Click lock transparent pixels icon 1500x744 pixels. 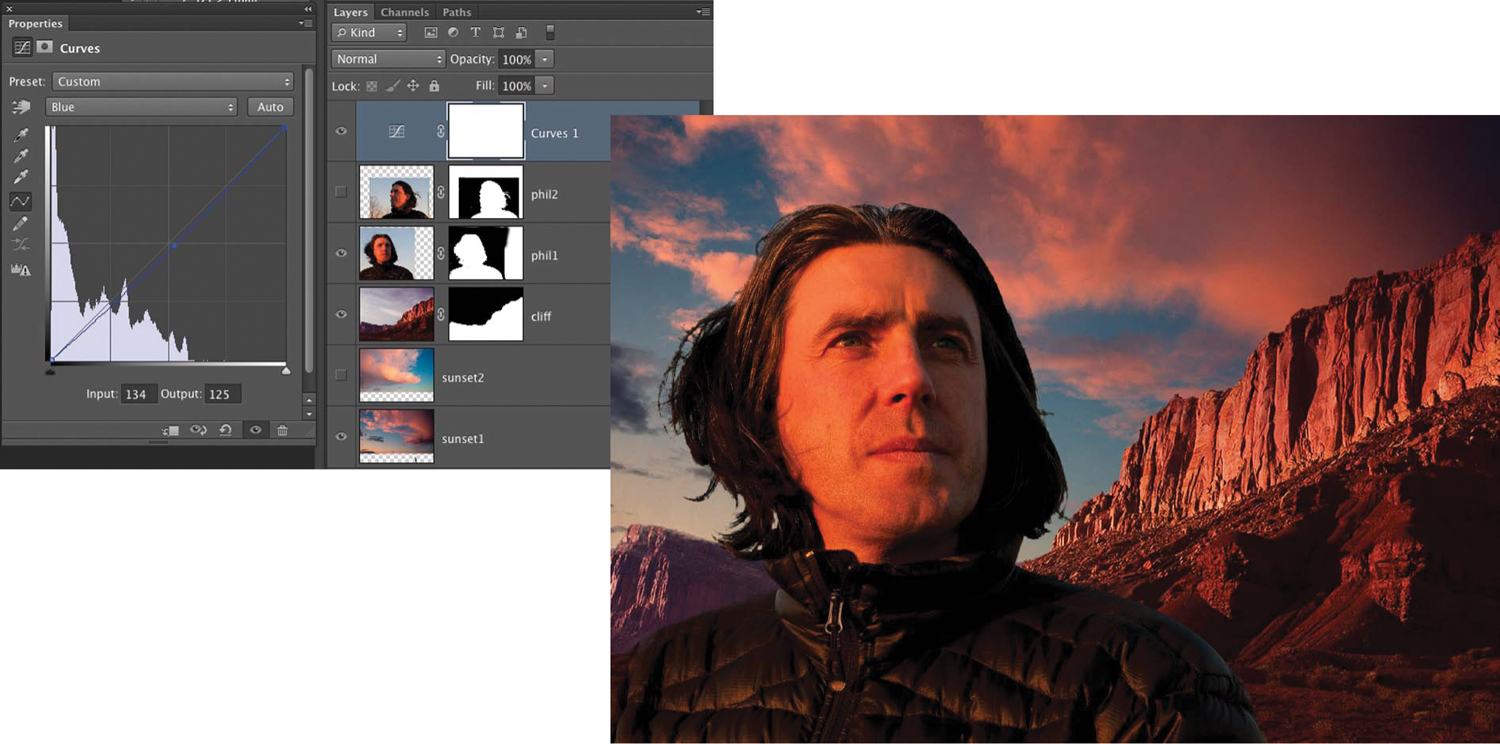click(x=372, y=87)
